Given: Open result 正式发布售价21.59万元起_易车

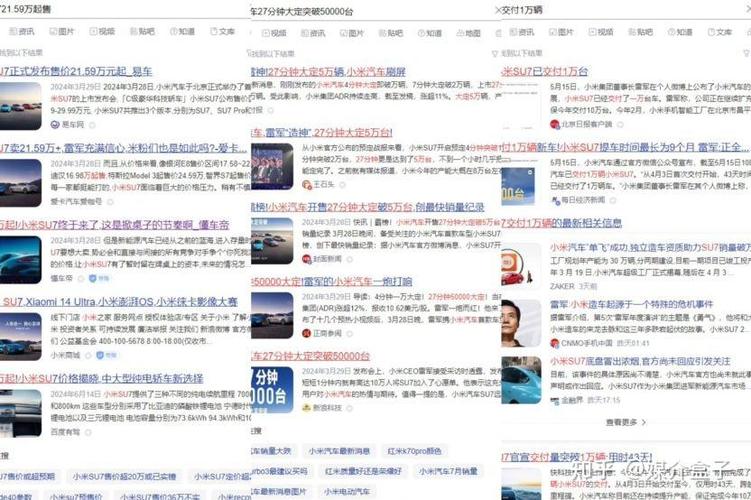Looking at the screenshot, I should coord(76,71).
